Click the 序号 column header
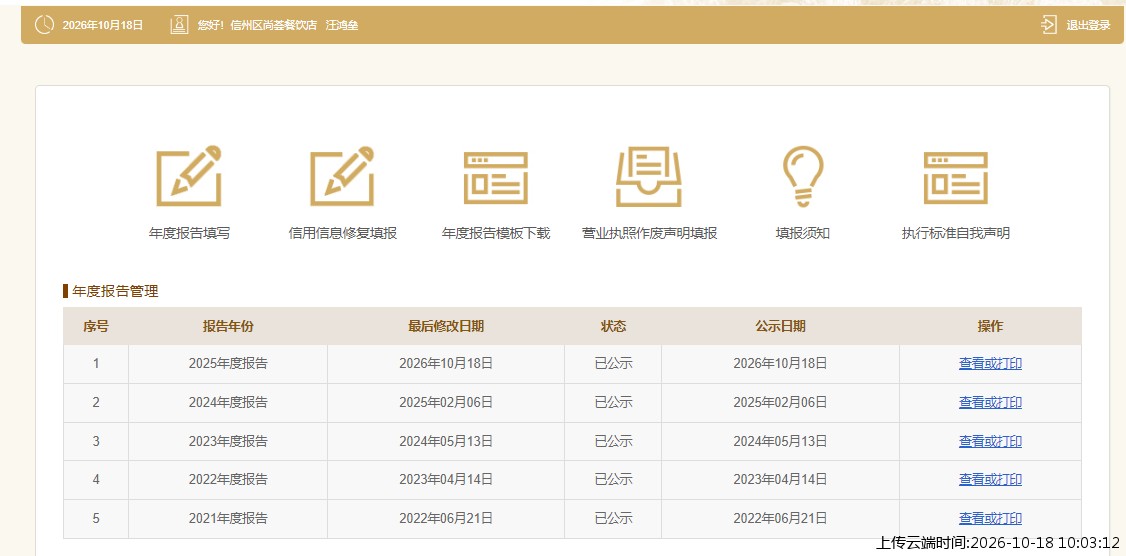1126x556 pixels. tap(96, 326)
